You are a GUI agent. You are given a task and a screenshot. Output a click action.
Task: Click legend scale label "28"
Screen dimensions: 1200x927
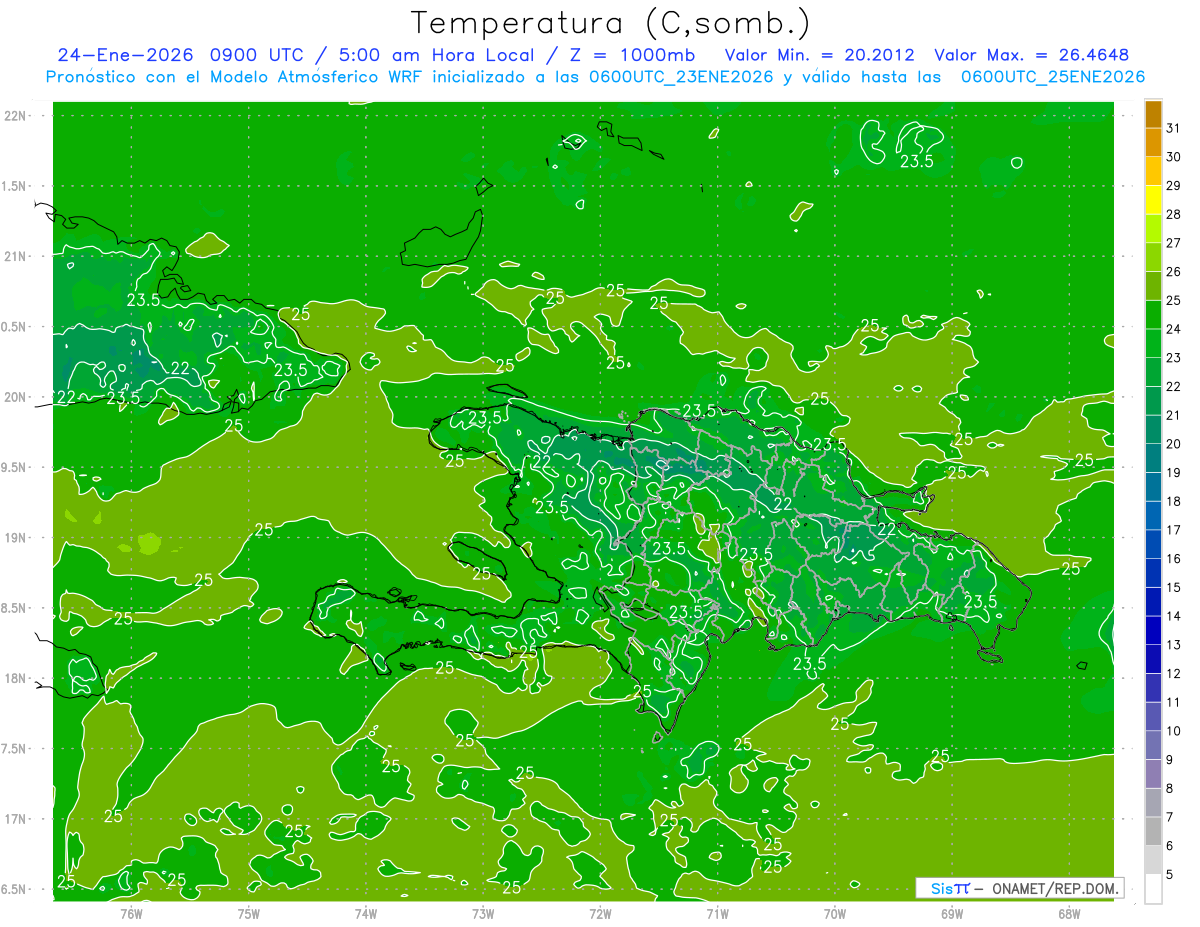coord(1174,214)
